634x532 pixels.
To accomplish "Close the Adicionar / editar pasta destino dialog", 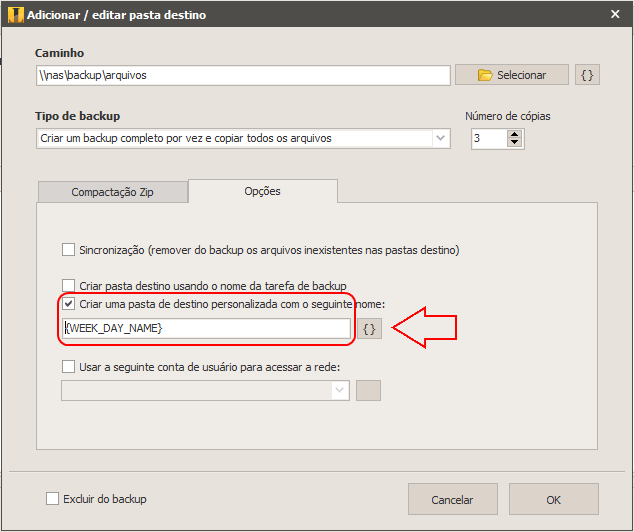I will 615,14.
